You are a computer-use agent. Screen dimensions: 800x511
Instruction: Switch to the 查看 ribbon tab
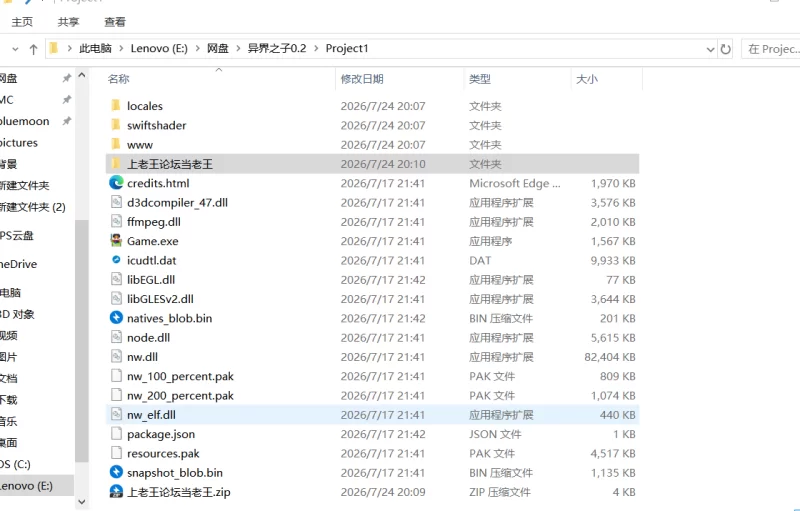tap(115, 22)
